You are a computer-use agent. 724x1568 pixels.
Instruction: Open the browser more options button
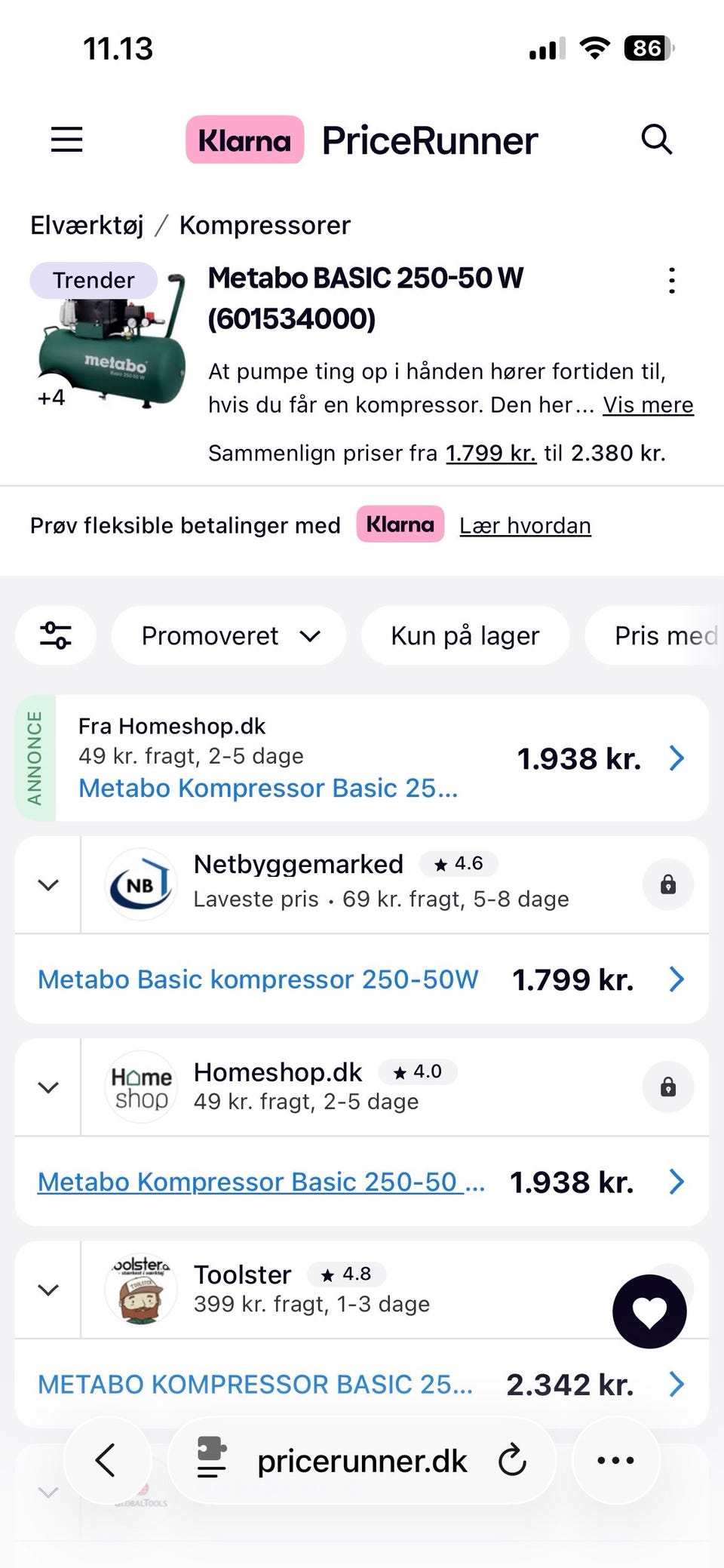pyautogui.click(x=615, y=1460)
